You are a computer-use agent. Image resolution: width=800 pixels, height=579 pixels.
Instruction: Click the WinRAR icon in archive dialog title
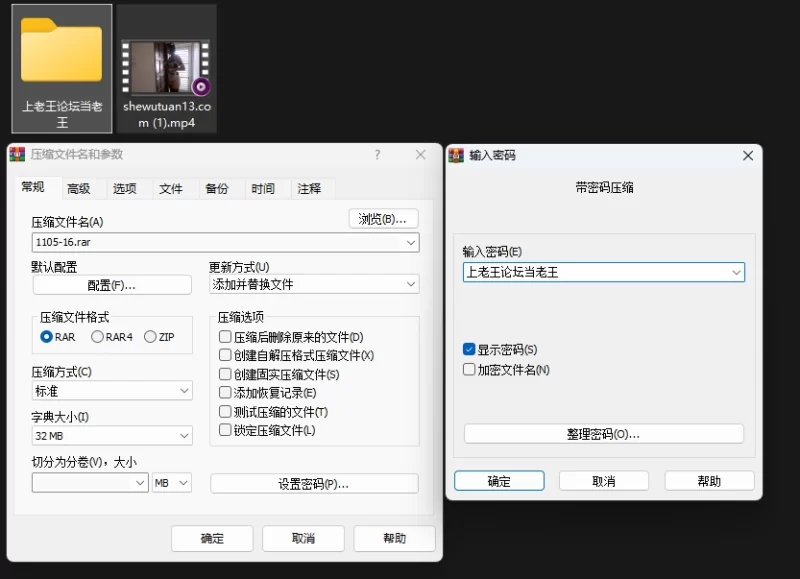tap(17, 155)
